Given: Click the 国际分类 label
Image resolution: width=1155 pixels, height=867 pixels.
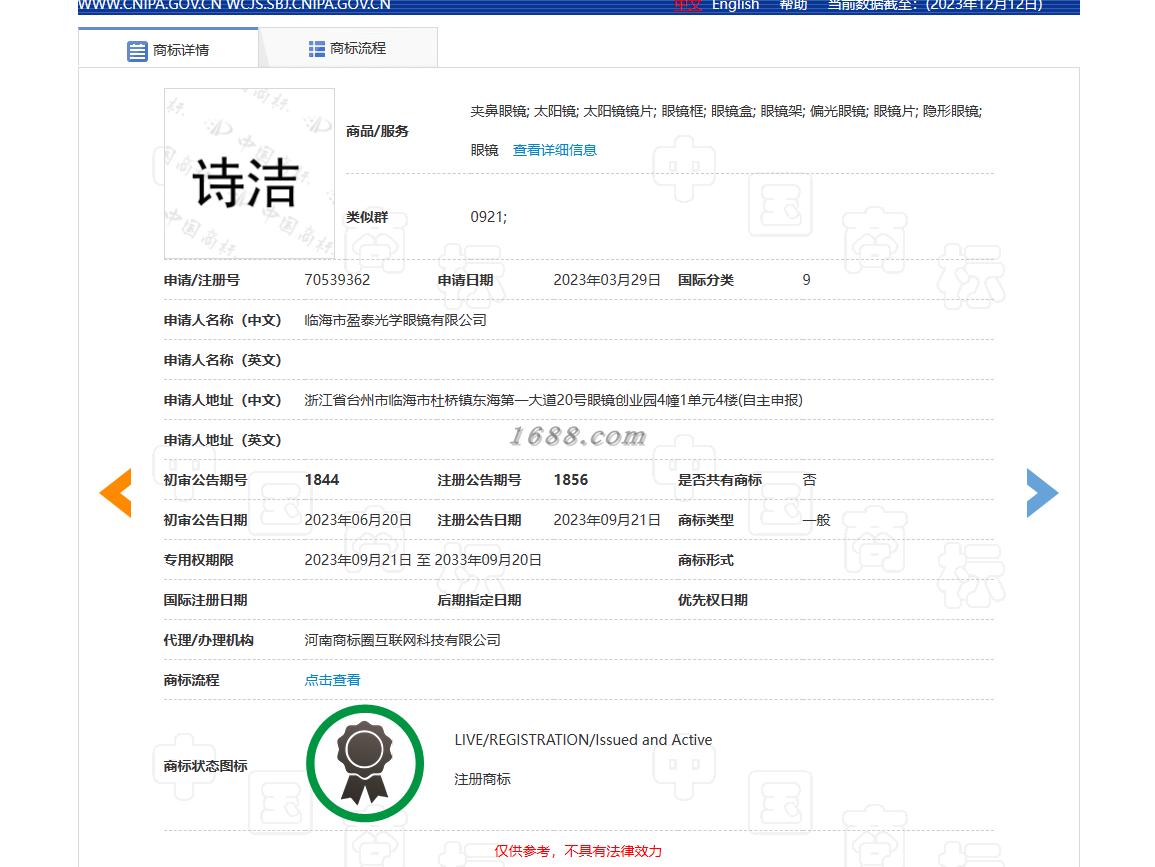Looking at the screenshot, I should click(706, 280).
